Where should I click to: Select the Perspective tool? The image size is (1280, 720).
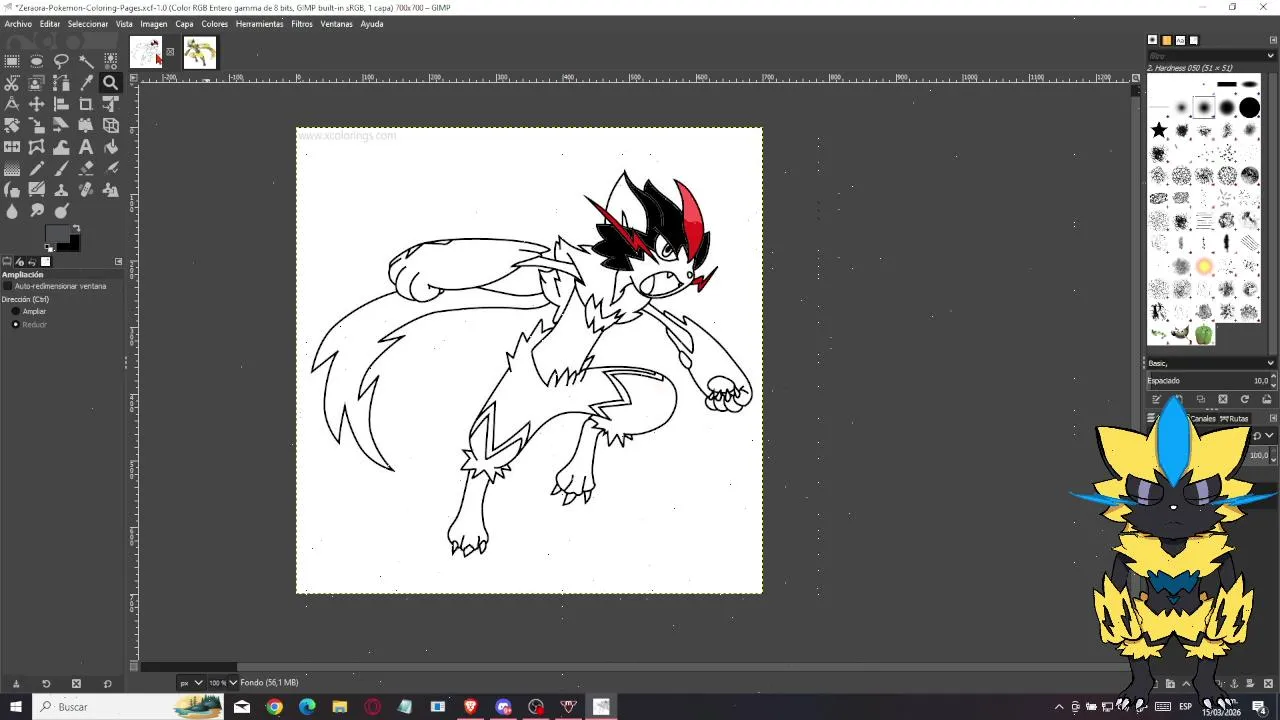tap(86, 126)
